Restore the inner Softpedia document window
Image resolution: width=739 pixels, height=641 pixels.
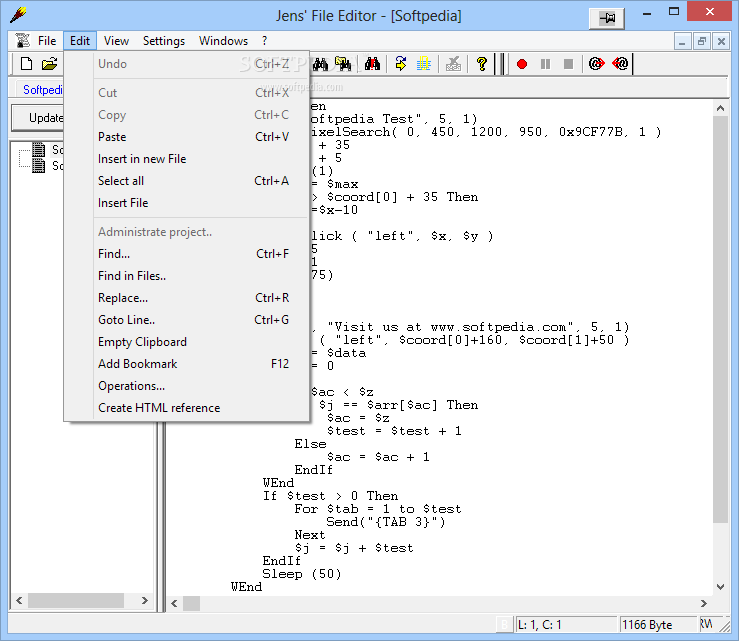[x=701, y=41]
